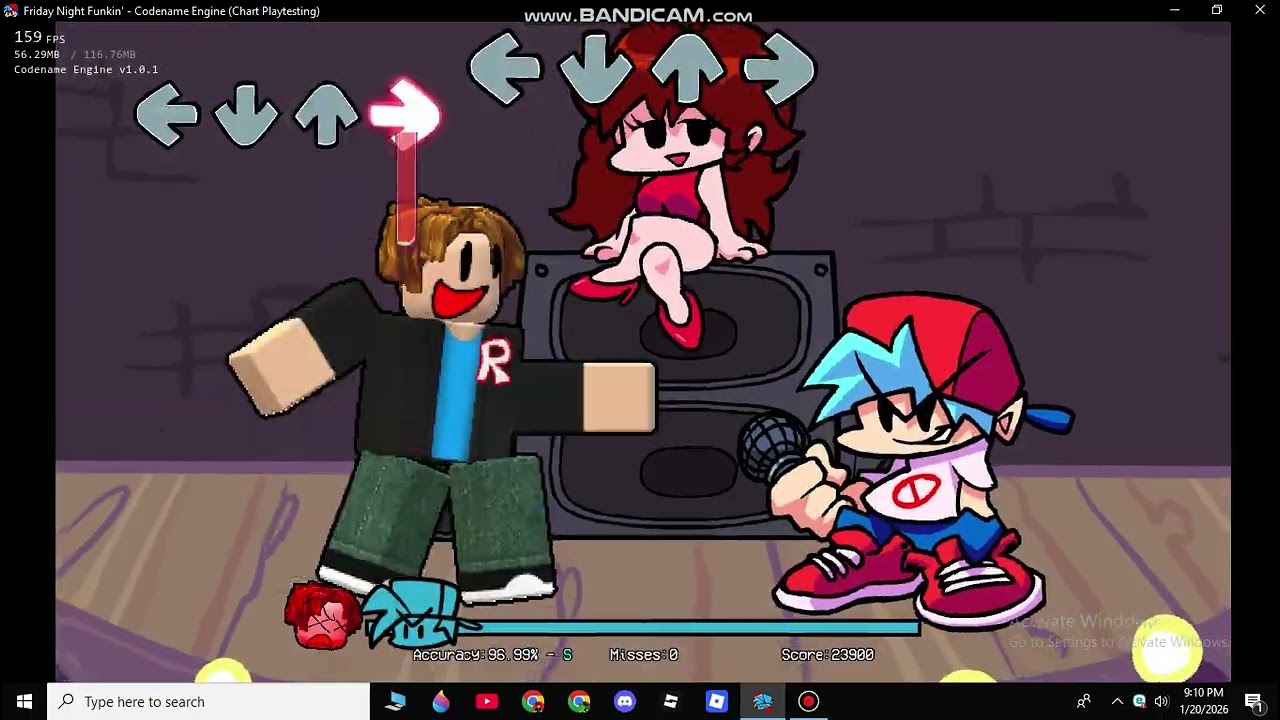Open the second Chrome taskbar icon
The width and height of the screenshot is (1280, 720).
pos(579,702)
